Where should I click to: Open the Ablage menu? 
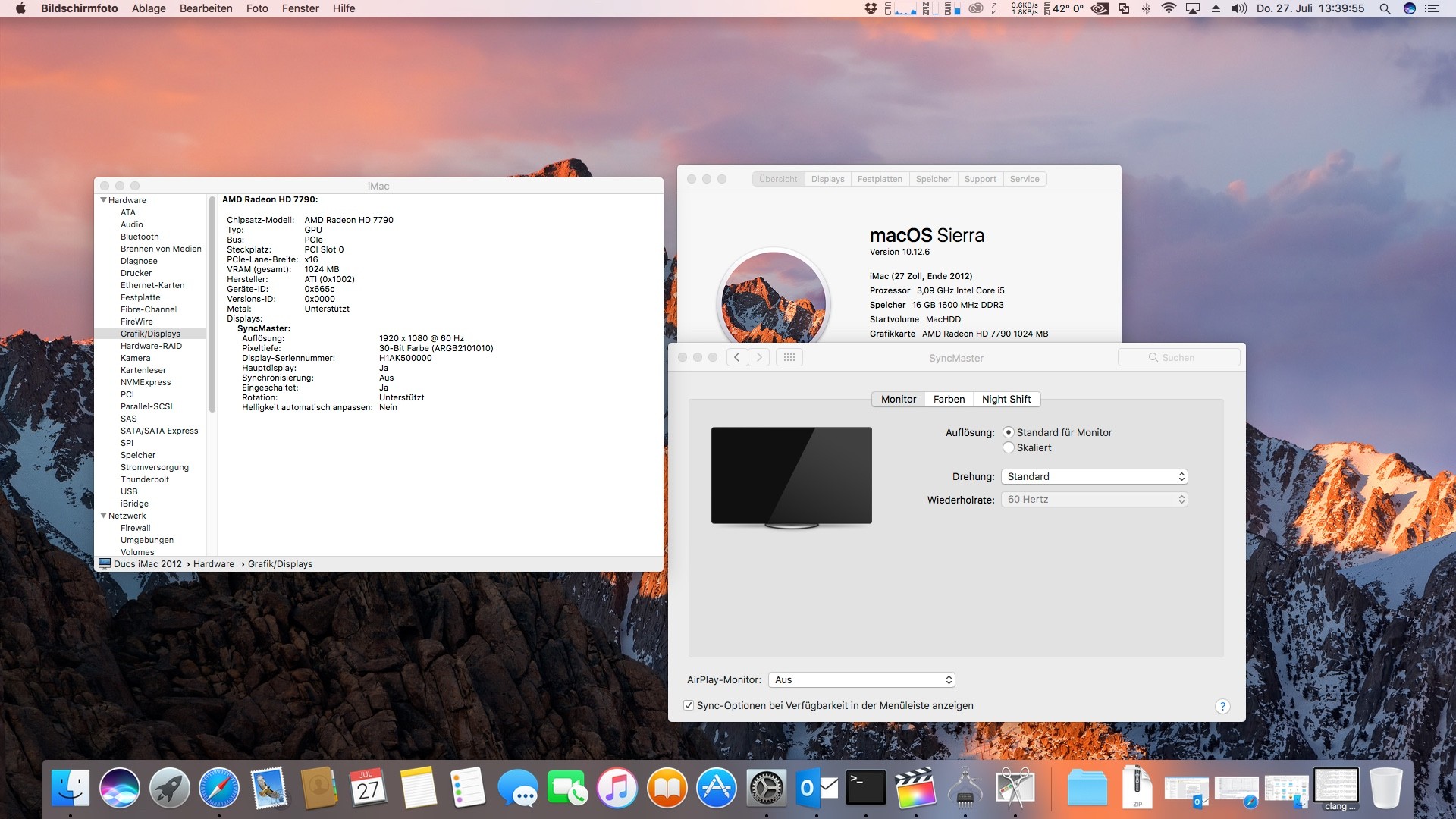pyautogui.click(x=149, y=8)
